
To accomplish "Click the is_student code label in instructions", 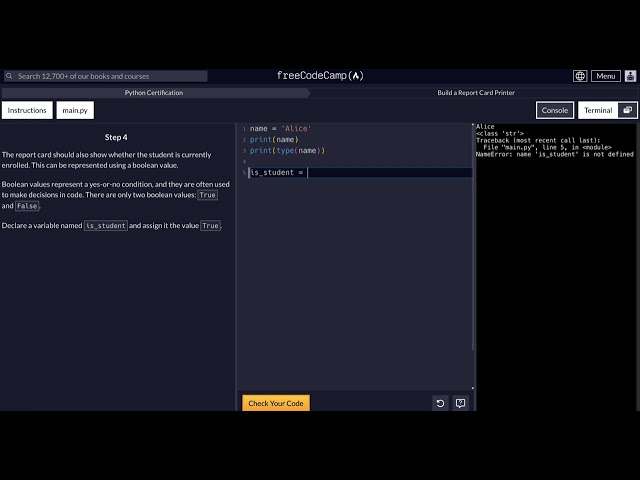I will click(106, 226).
